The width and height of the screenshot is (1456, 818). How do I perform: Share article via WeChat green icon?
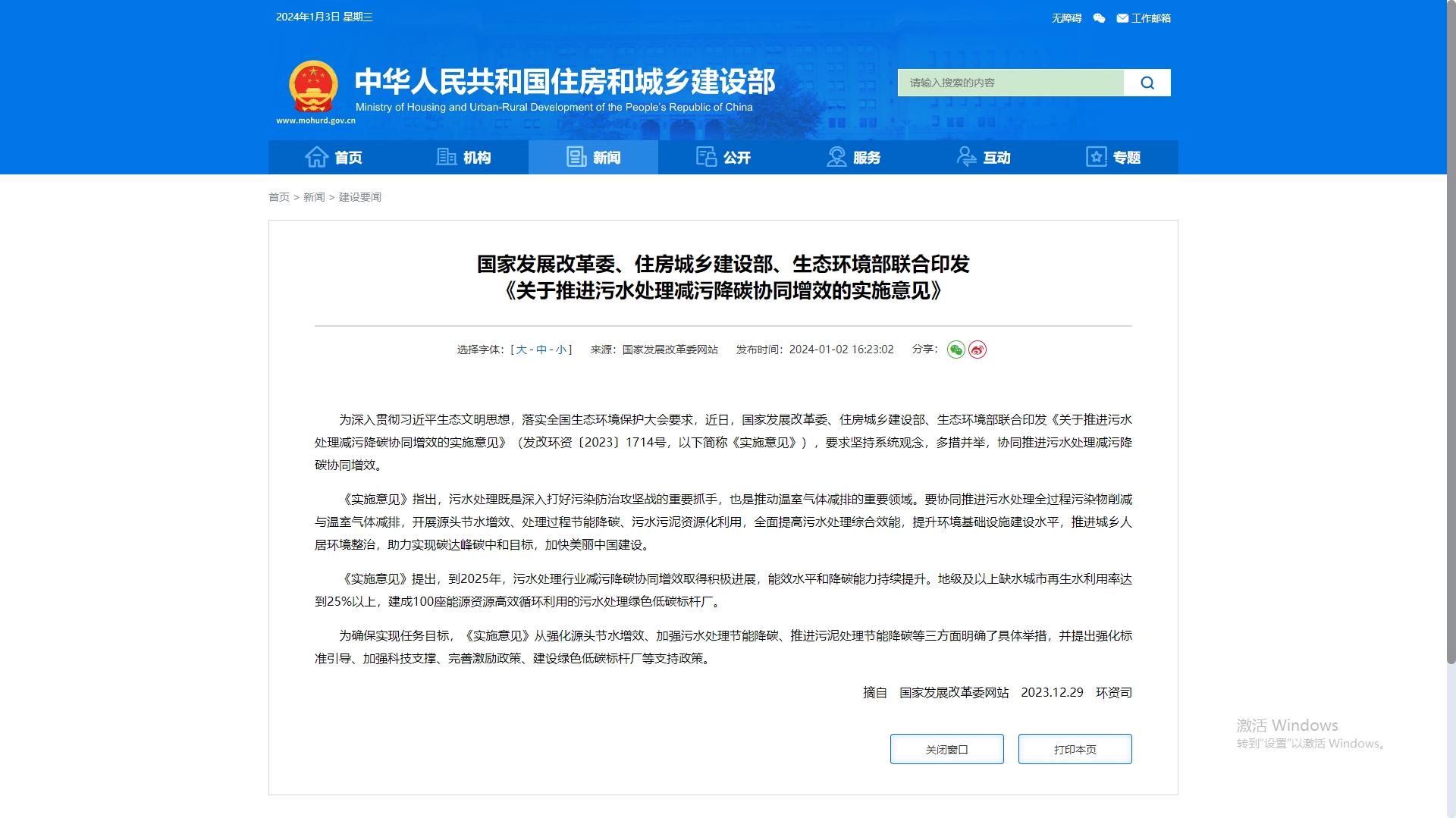(955, 349)
